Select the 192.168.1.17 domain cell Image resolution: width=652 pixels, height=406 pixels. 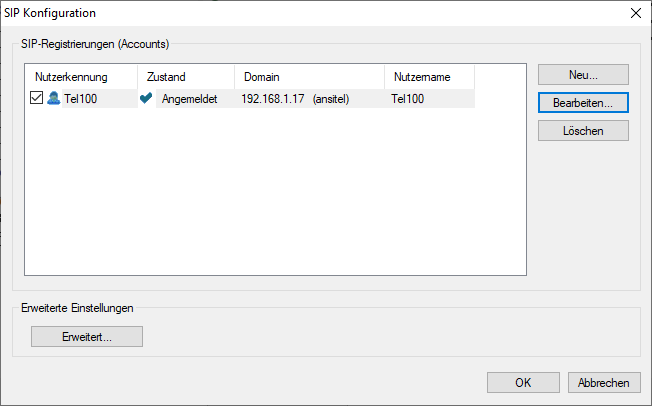click(272, 99)
